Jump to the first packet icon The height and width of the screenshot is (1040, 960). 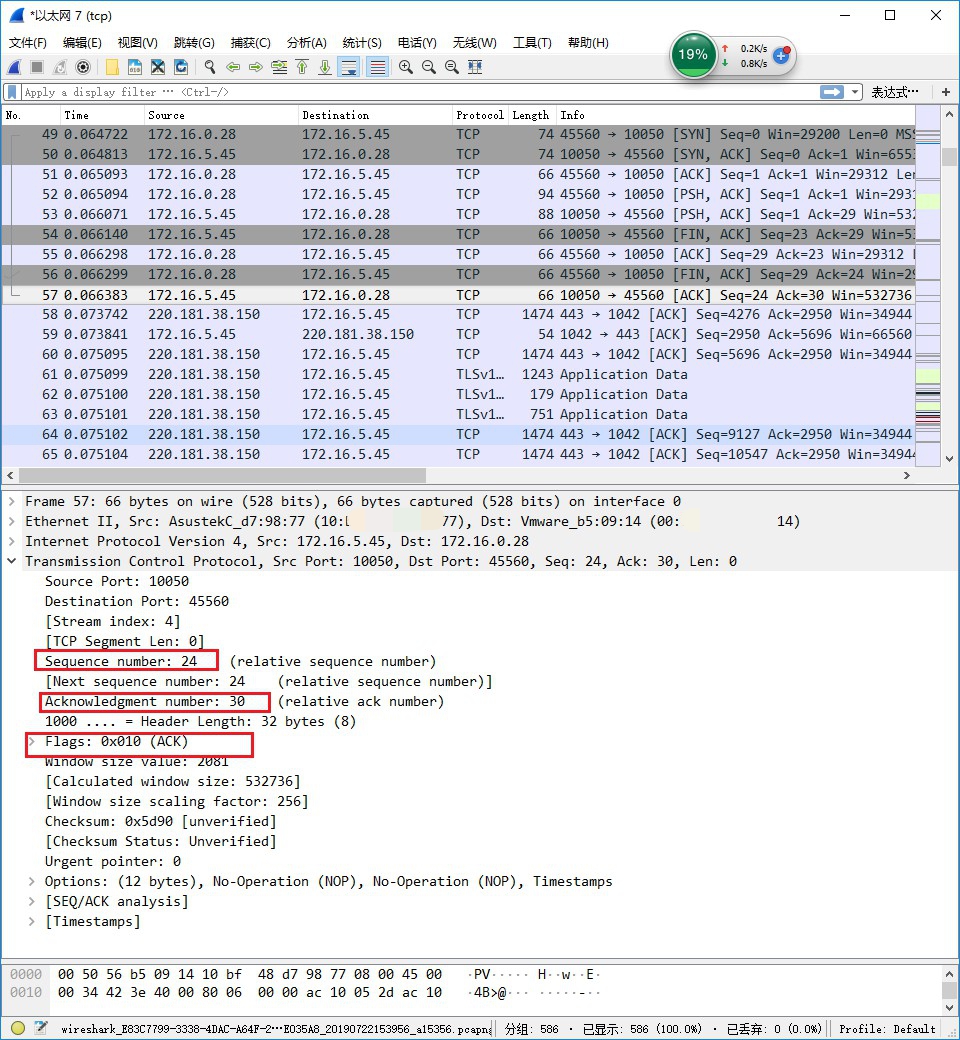tap(302, 67)
